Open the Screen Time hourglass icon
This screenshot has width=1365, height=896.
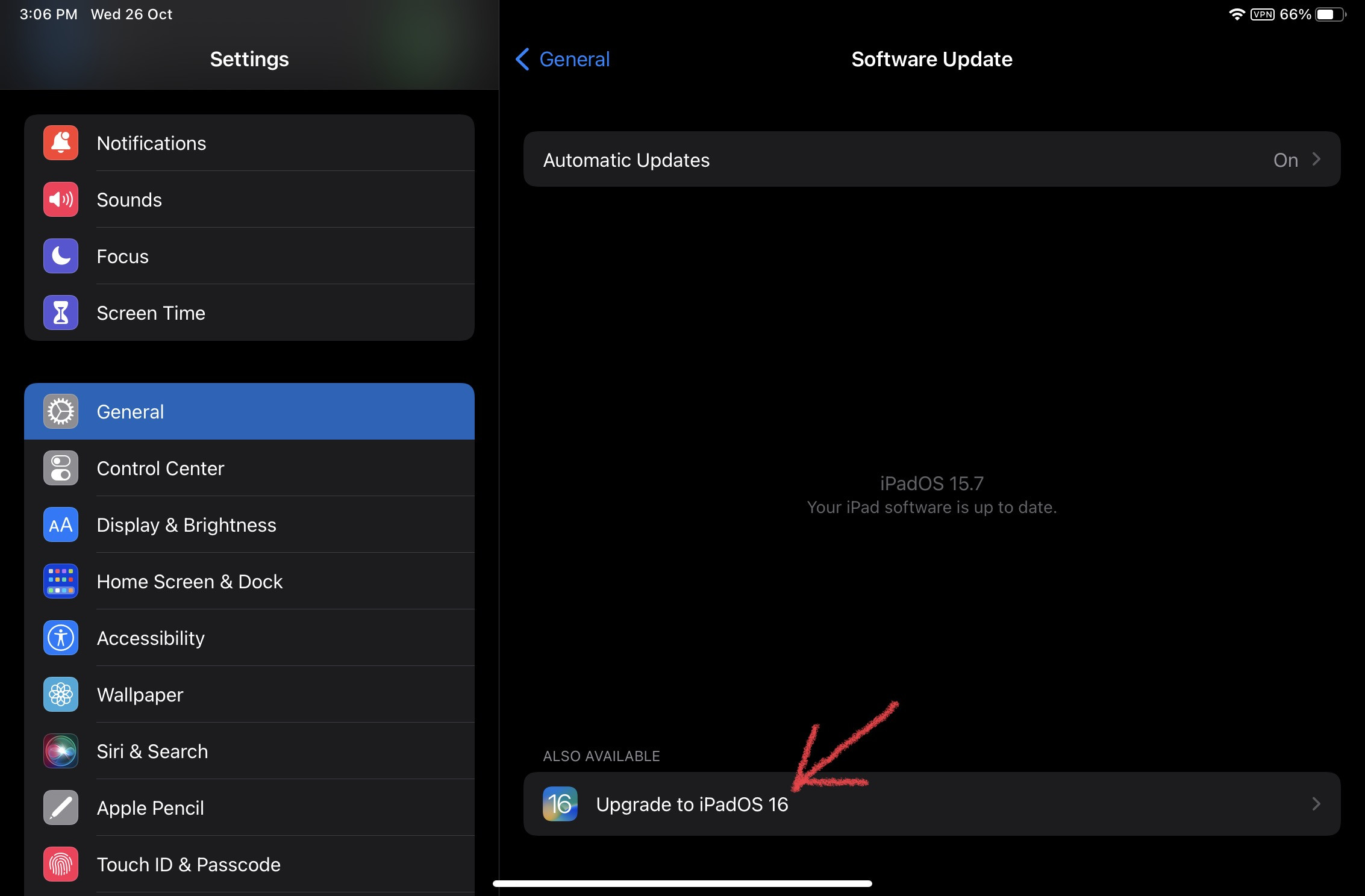(x=61, y=313)
